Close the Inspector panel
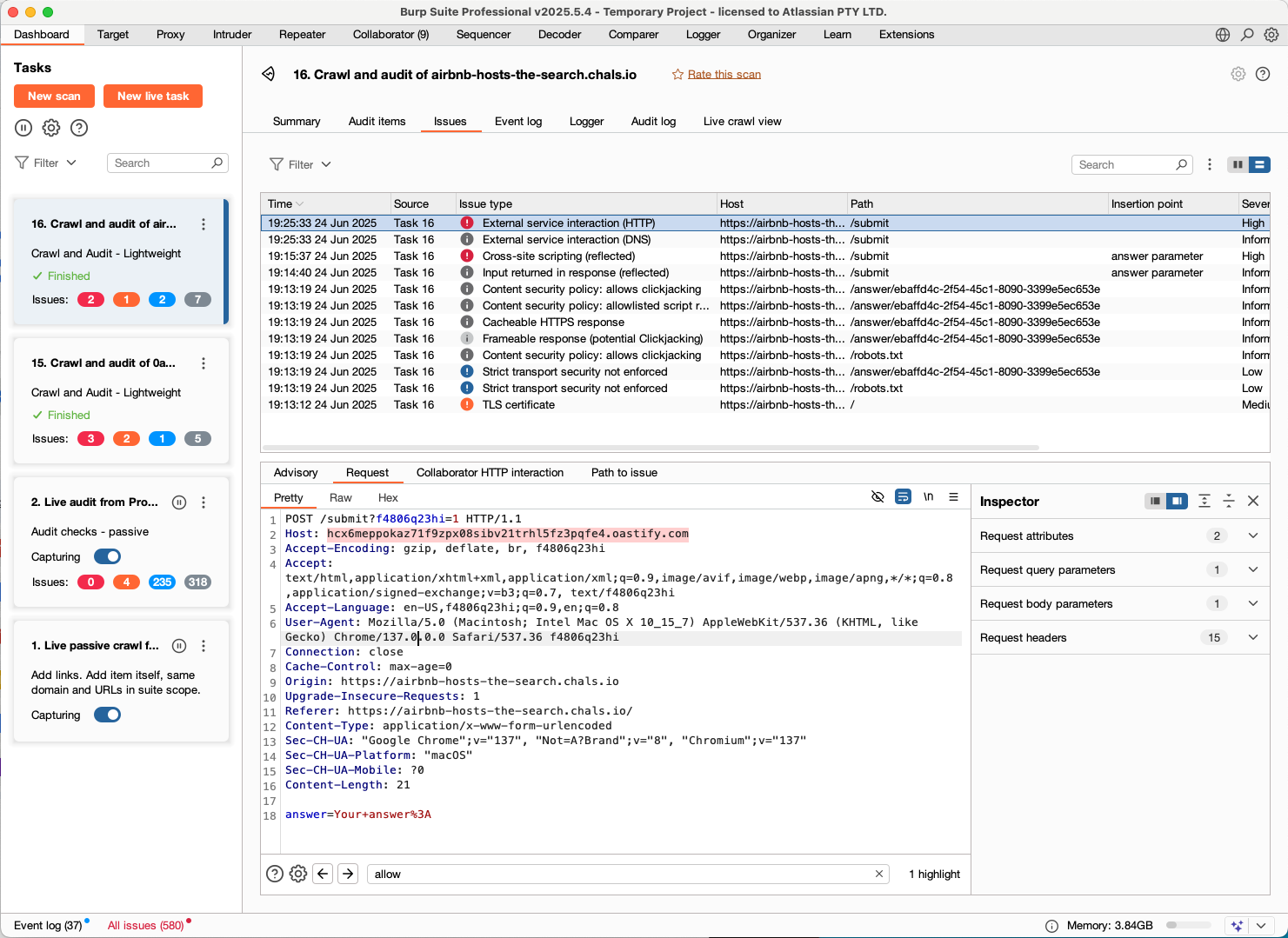 pyautogui.click(x=1252, y=501)
